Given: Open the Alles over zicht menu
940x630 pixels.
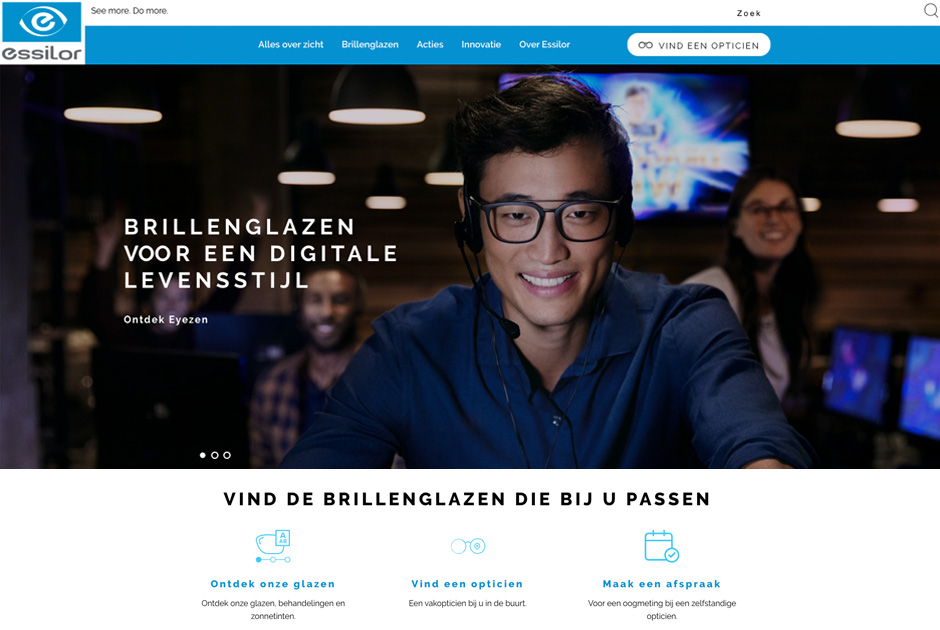Looking at the screenshot, I should [x=291, y=44].
